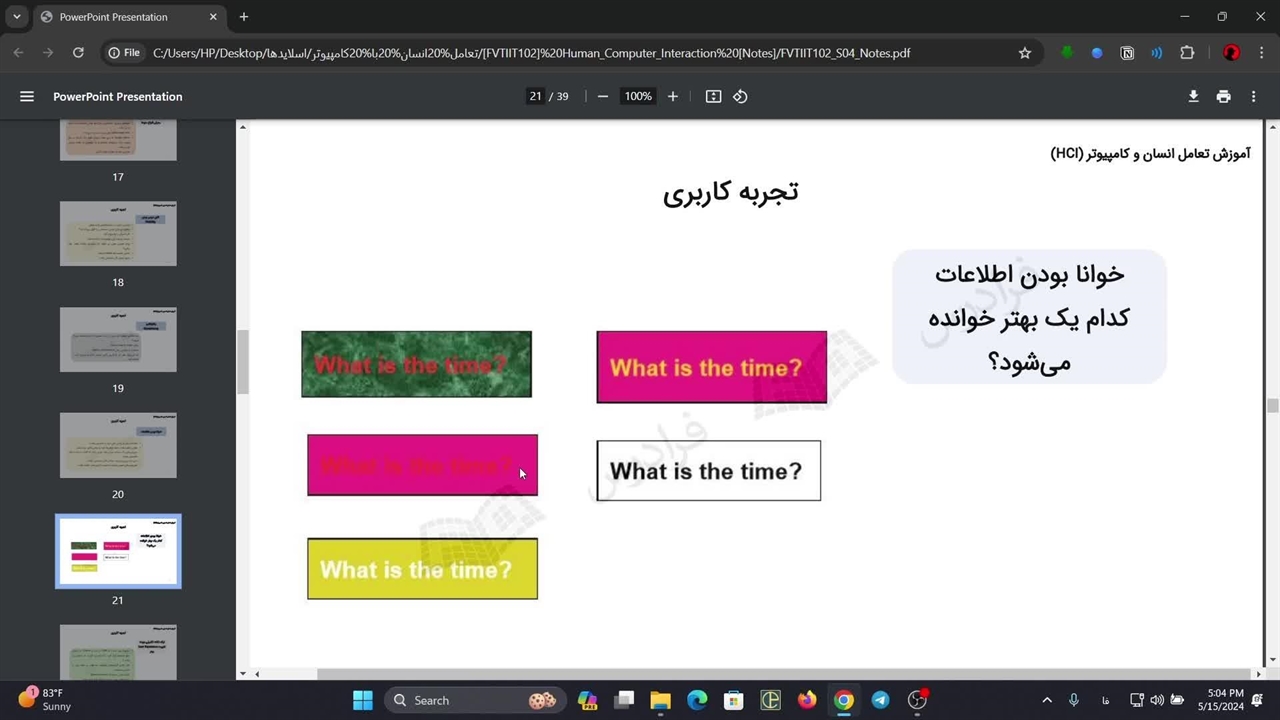Click the zoom in plus button
This screenshot has height=720, width=1280.
click(673, 97)
